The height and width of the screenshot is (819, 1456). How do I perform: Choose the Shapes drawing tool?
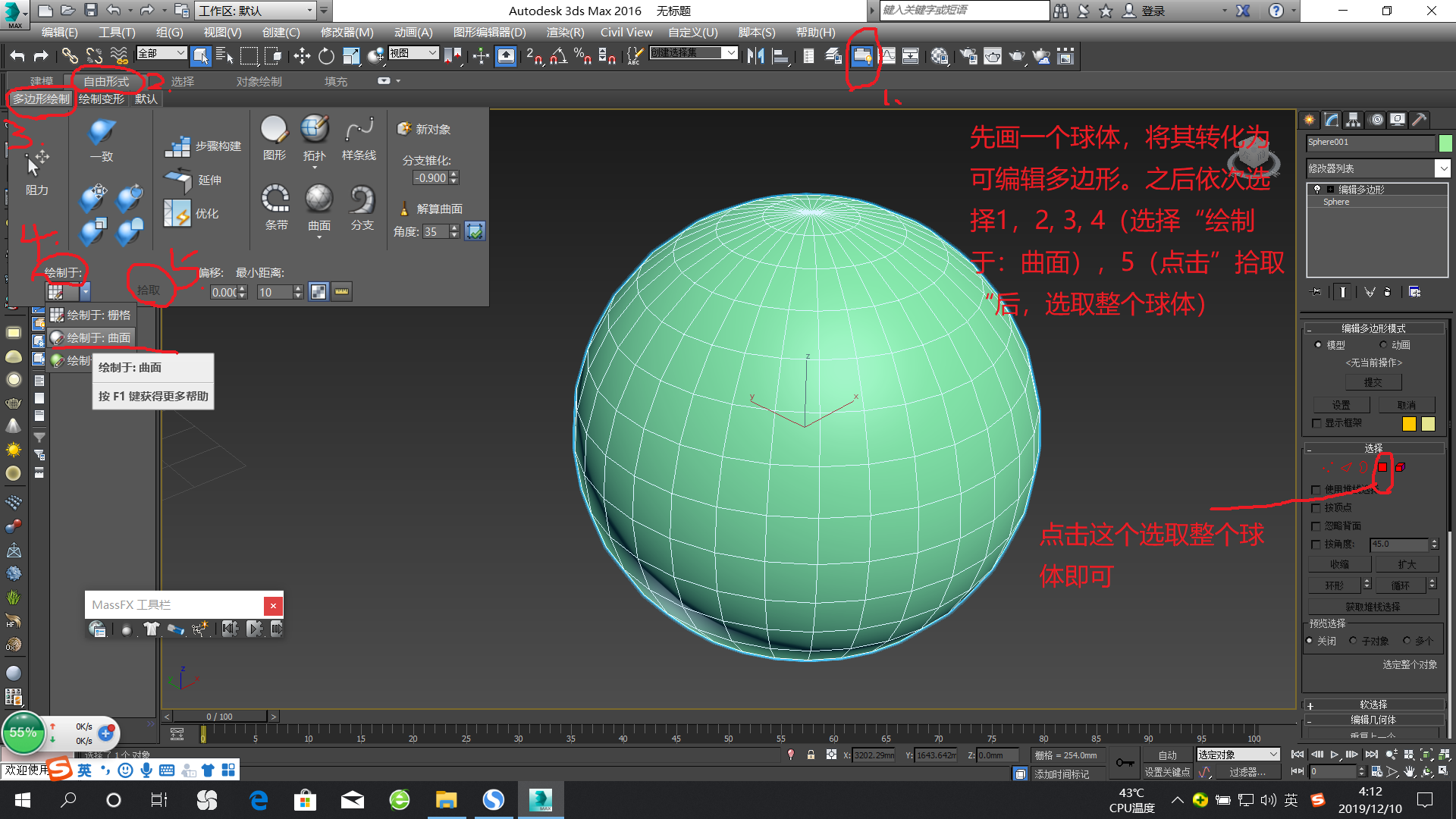point(275,138)
